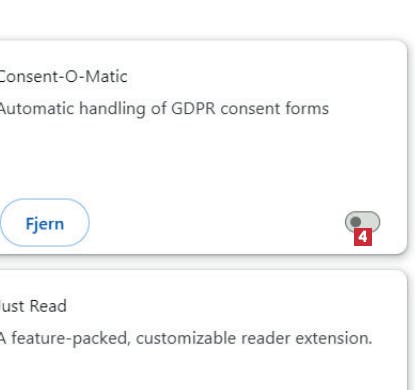Click the feature-packed reader extension description
Screen dimensions: 415x390
186,338
